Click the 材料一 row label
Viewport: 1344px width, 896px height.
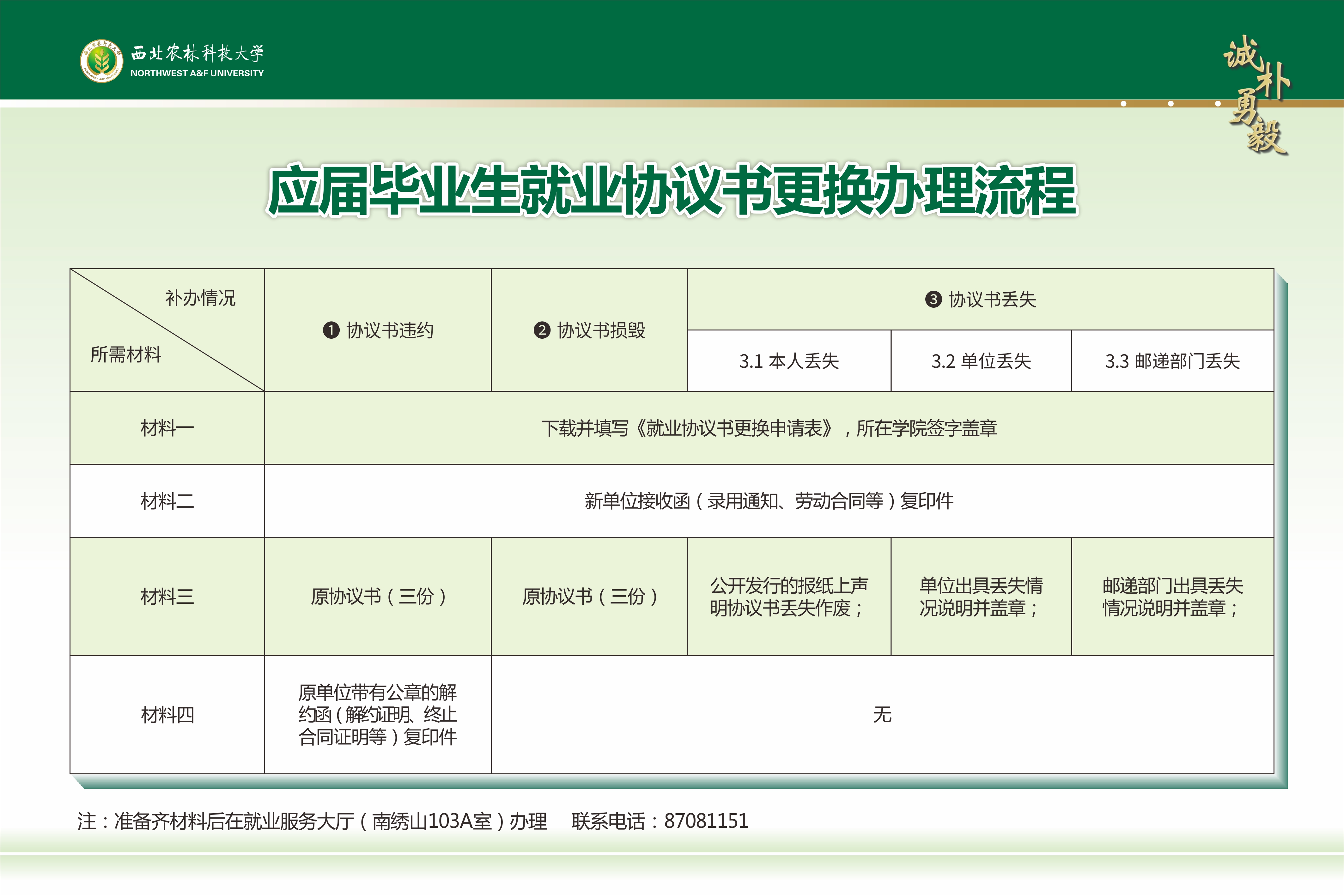click(x=167, y=428)
